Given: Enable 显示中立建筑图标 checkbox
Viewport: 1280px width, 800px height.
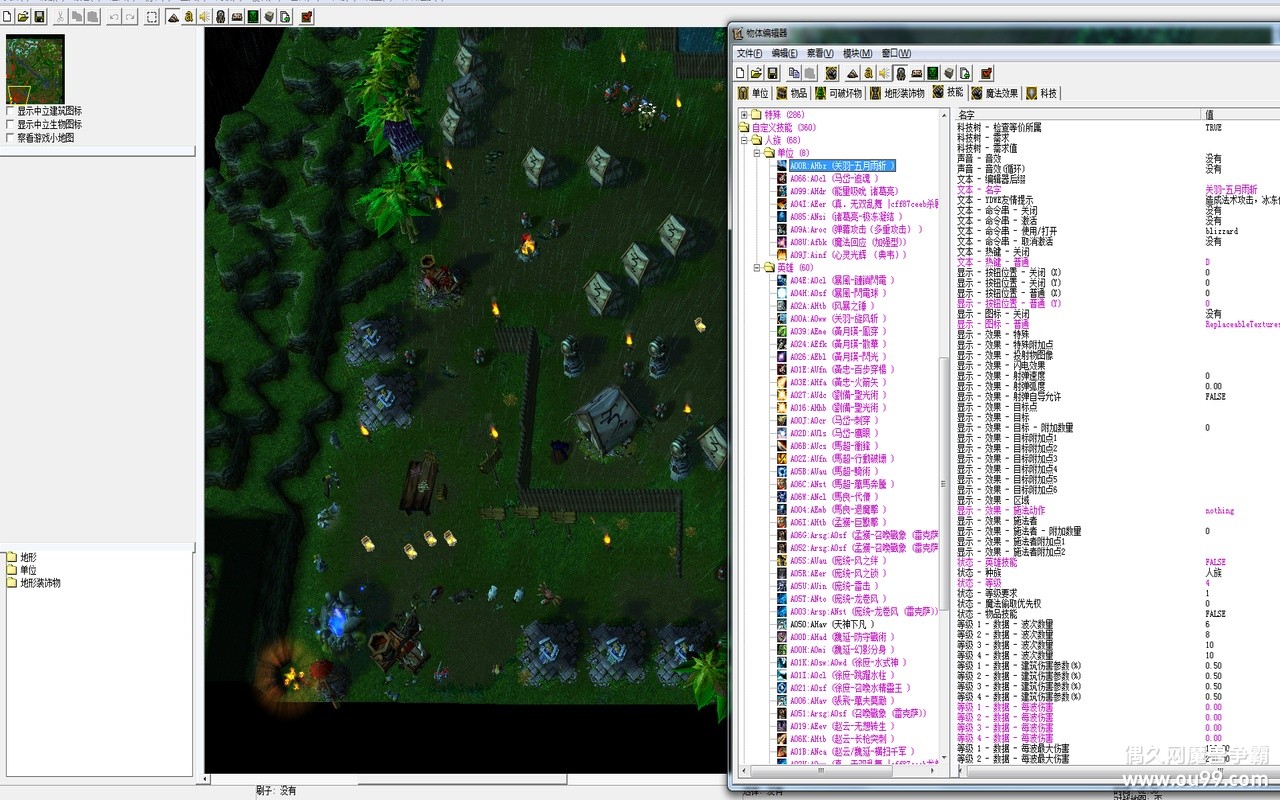Looking at the screenshot, I should click(x=11, y=111).
